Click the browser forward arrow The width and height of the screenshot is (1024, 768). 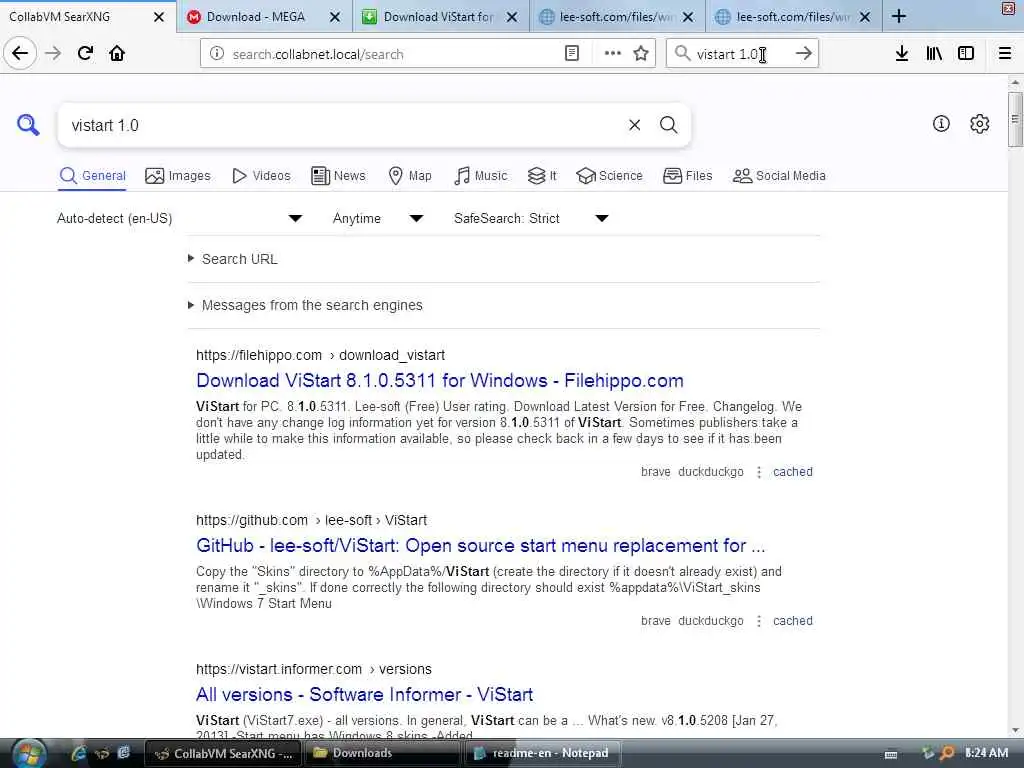click(x=53, y=53)
